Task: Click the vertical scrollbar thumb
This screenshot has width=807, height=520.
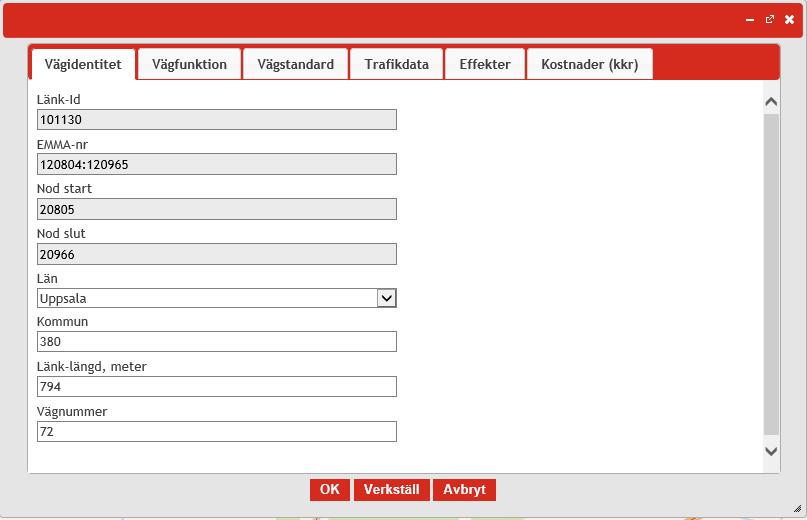Action: coord(771,274)
